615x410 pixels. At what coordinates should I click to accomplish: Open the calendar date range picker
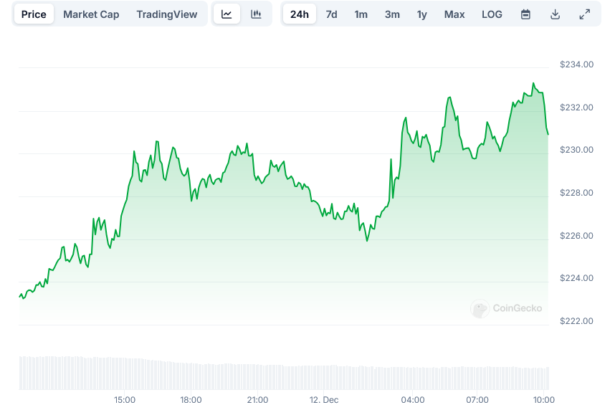click(526, 15)
